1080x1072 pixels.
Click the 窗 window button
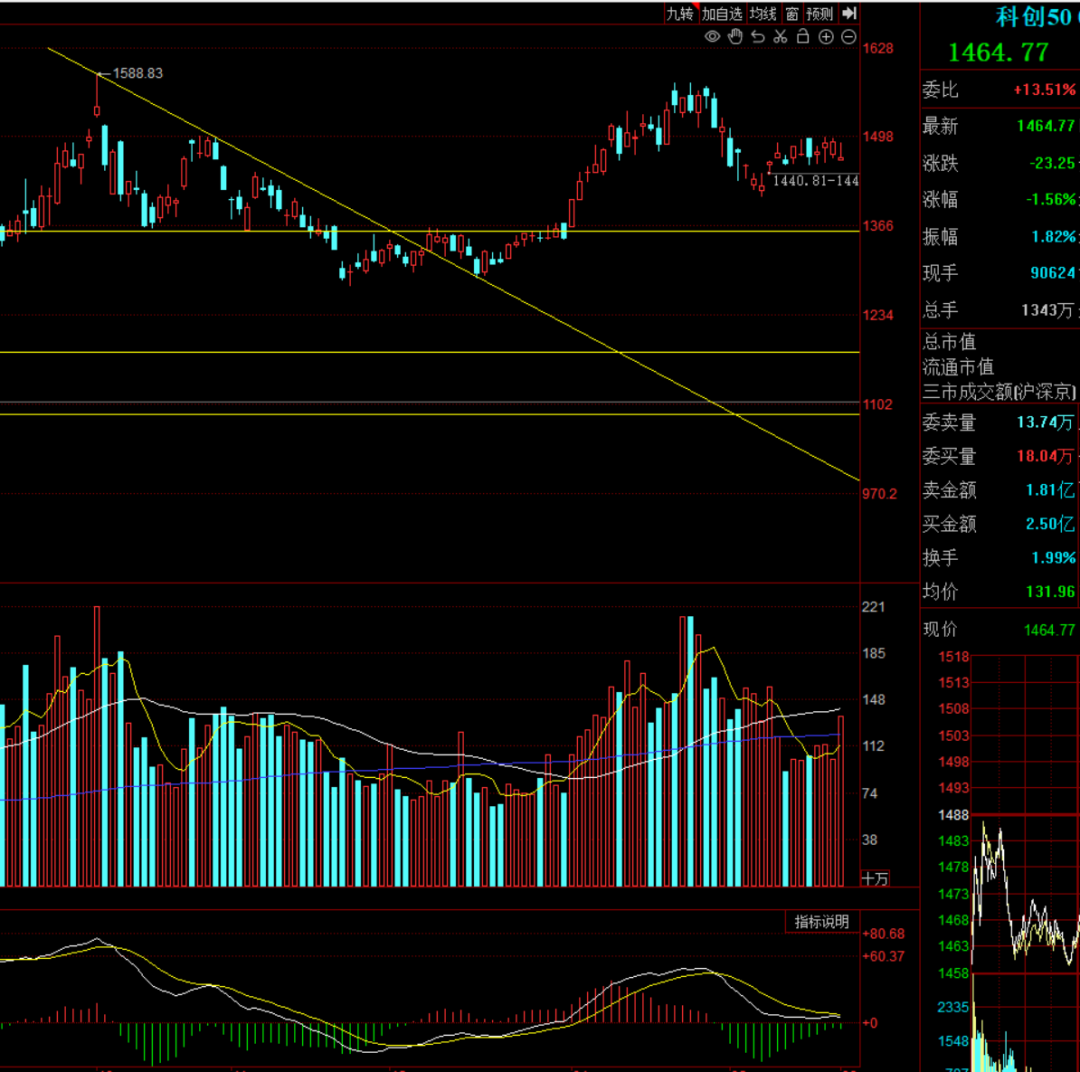coord(792,14)
